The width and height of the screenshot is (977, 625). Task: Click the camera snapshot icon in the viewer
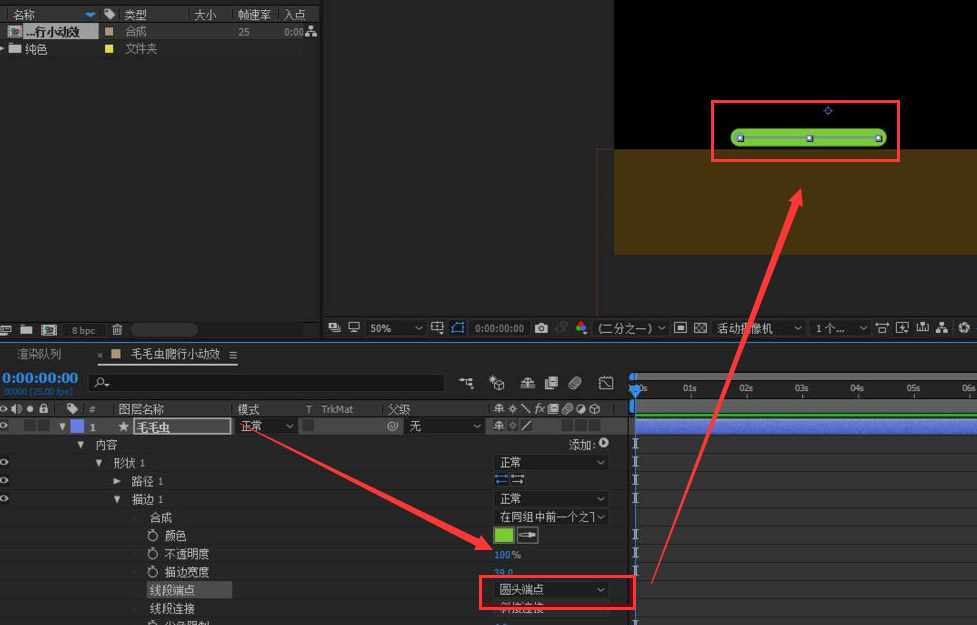click(541, 328)
